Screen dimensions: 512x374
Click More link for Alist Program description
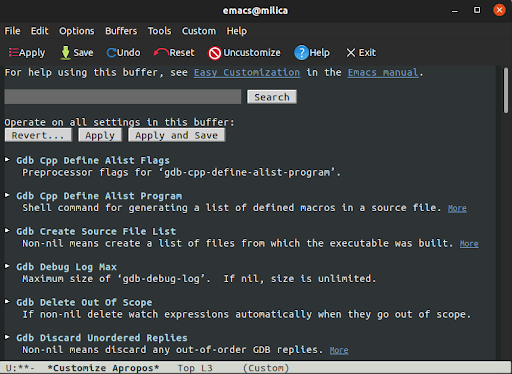[457, 209]
